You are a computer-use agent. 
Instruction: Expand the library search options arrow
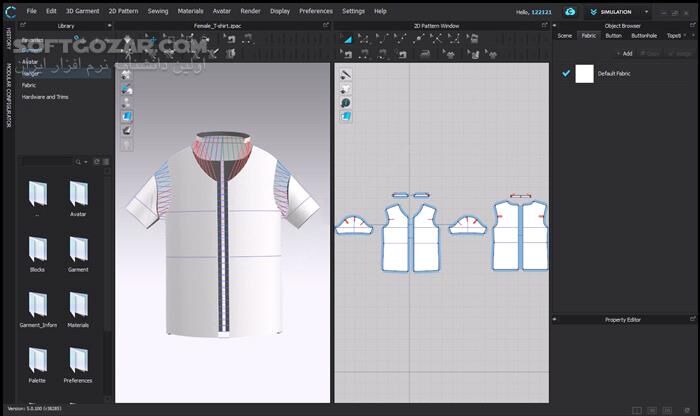click(x=87, y=160)
